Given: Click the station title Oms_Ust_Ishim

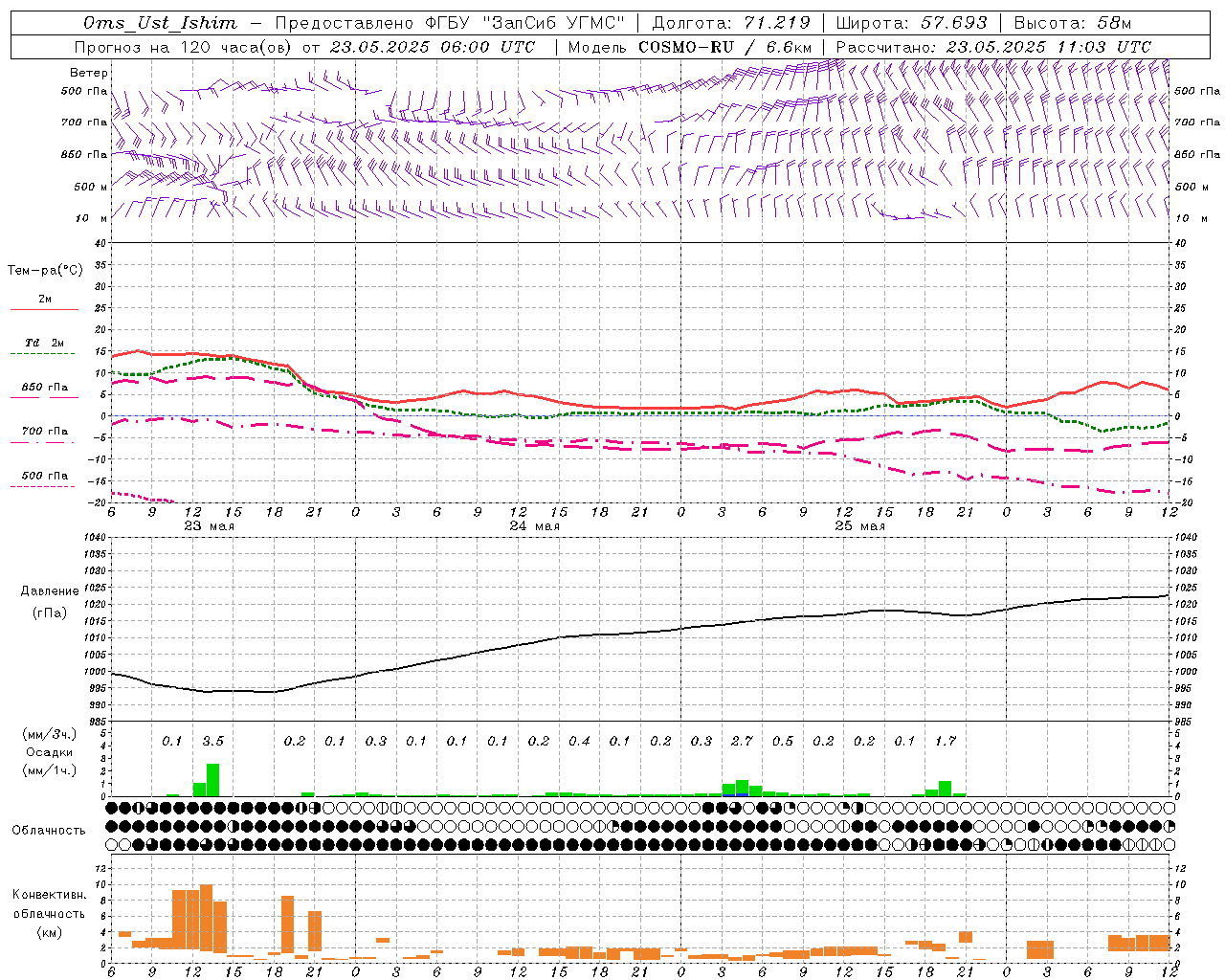Looking at the screenshot, I should coord(160,23).
